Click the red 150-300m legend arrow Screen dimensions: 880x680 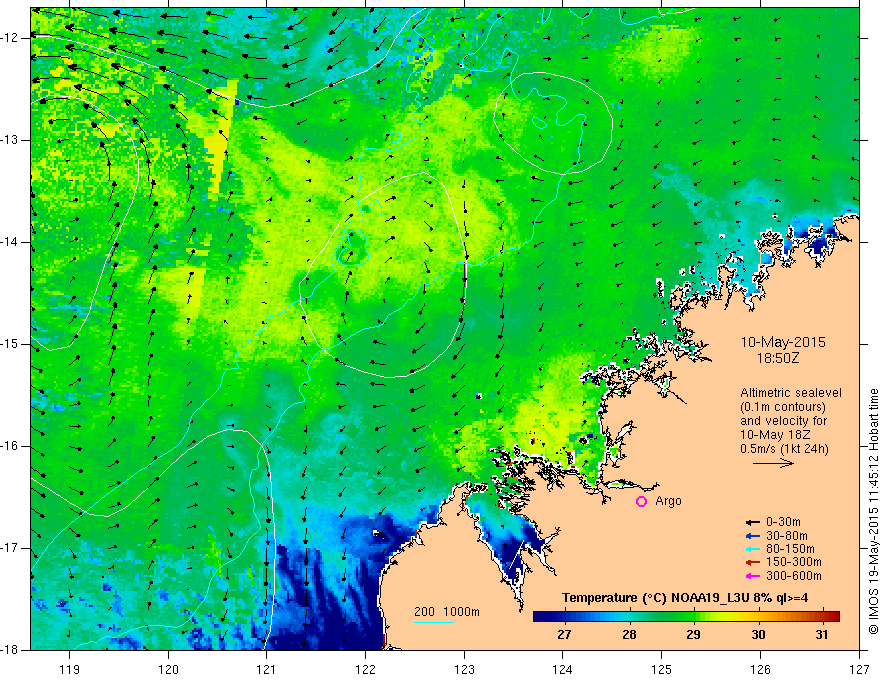[752, 563]
